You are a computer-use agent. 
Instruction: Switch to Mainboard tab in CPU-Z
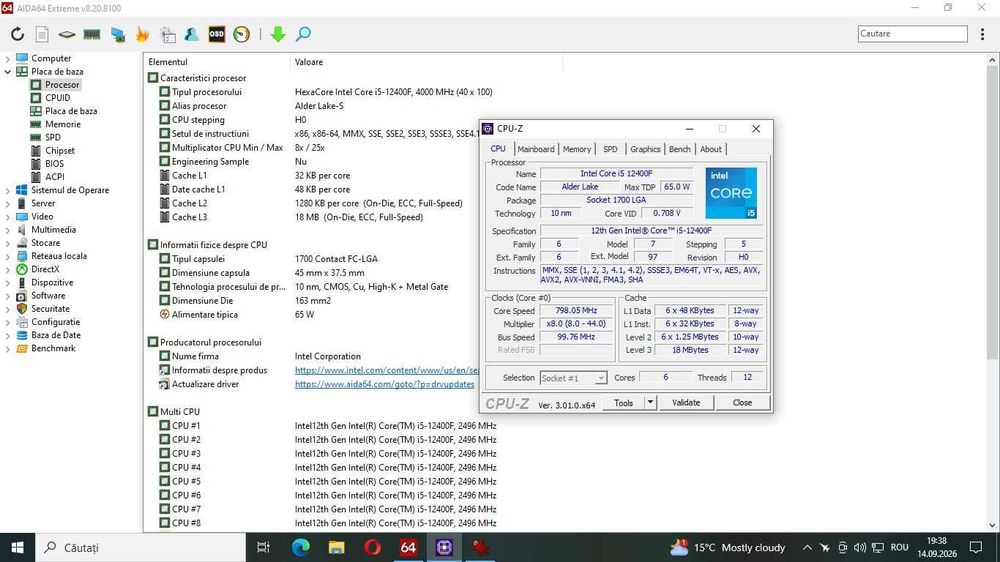tap(536, 149)
